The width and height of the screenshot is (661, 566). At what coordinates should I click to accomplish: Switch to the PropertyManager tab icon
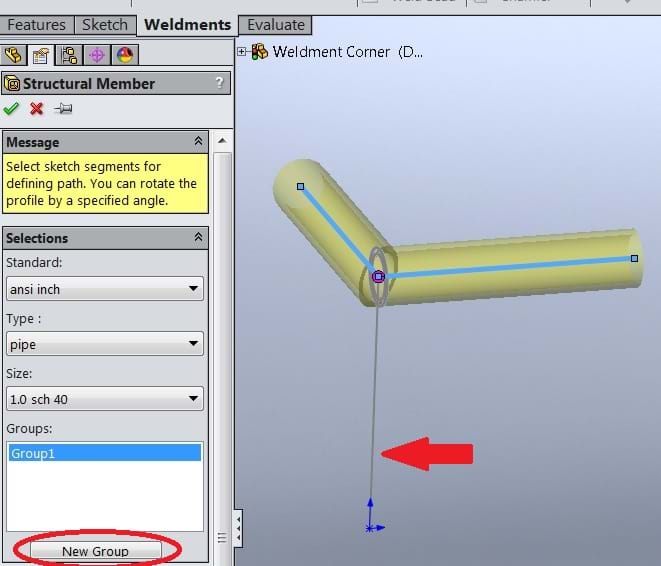(x=42, y=55)
